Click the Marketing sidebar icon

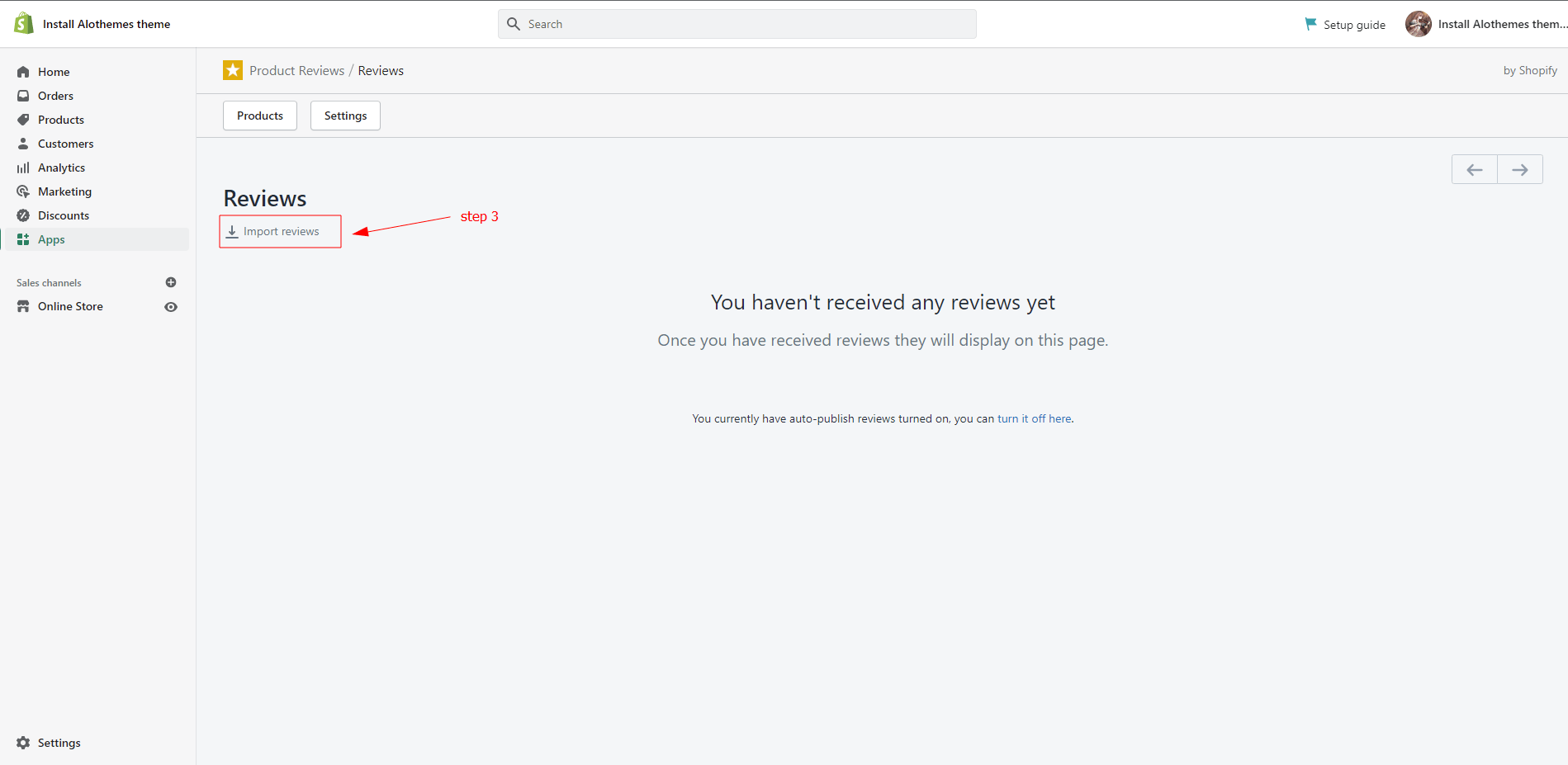(x=23, y=191)
